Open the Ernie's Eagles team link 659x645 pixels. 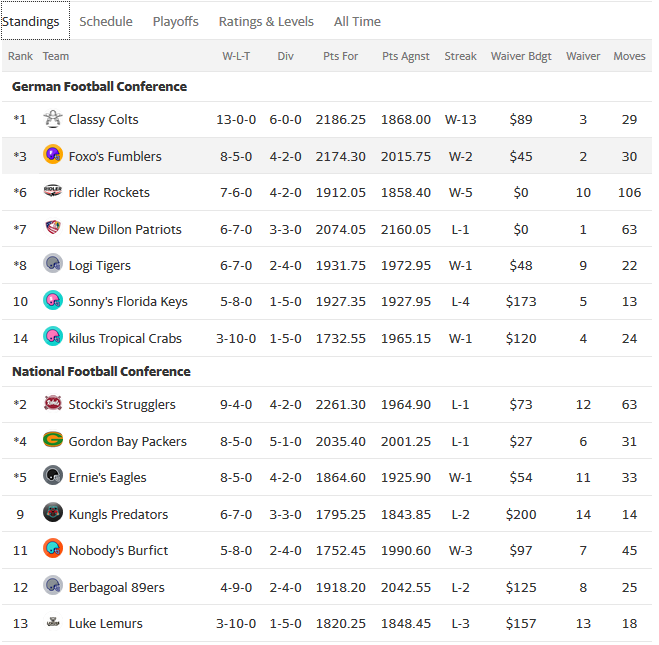click(107, 478)
